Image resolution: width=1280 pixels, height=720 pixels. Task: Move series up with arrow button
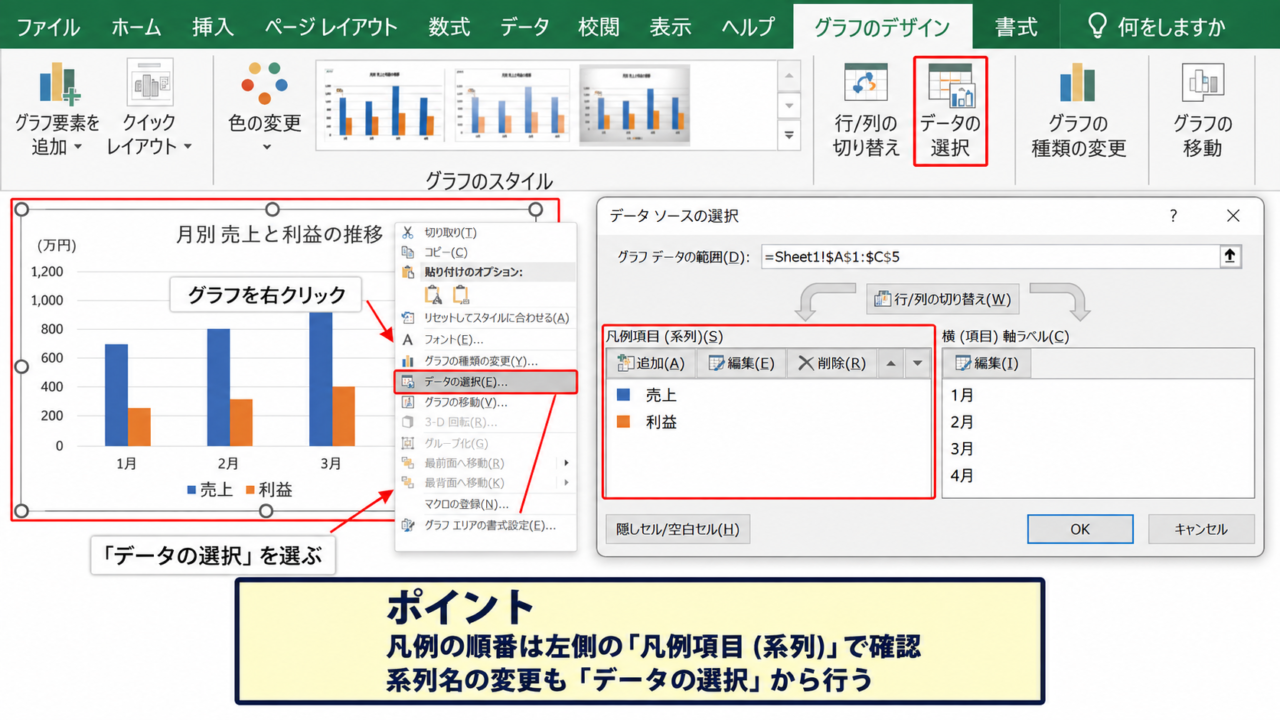[x=891, y=363]
